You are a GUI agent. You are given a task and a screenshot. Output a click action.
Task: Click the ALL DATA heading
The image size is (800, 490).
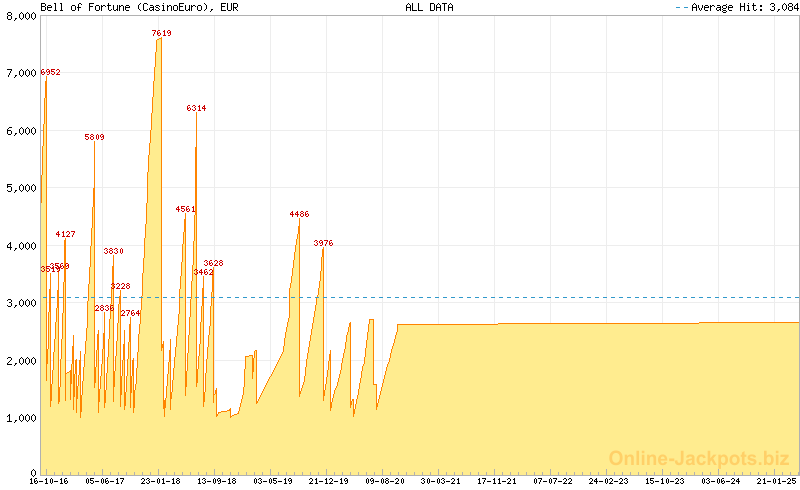429,7
